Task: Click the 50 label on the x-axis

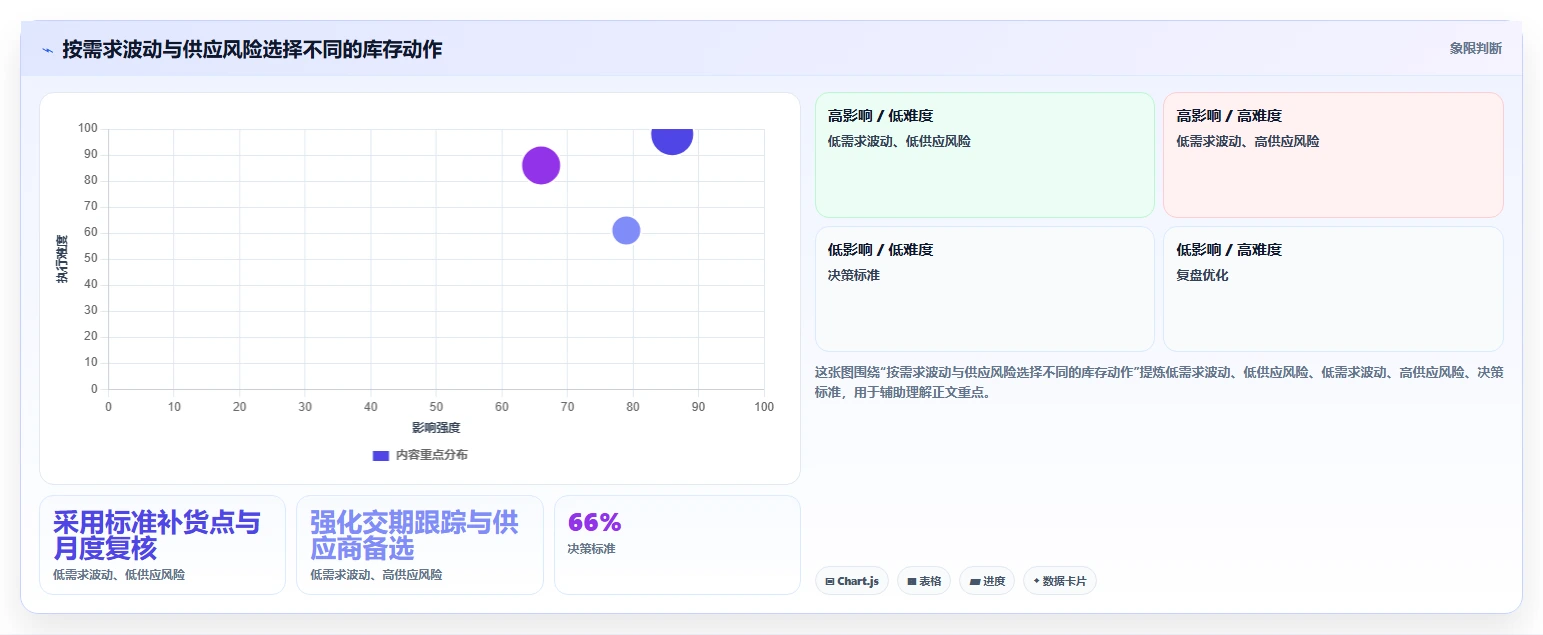Action: (436, 407)
